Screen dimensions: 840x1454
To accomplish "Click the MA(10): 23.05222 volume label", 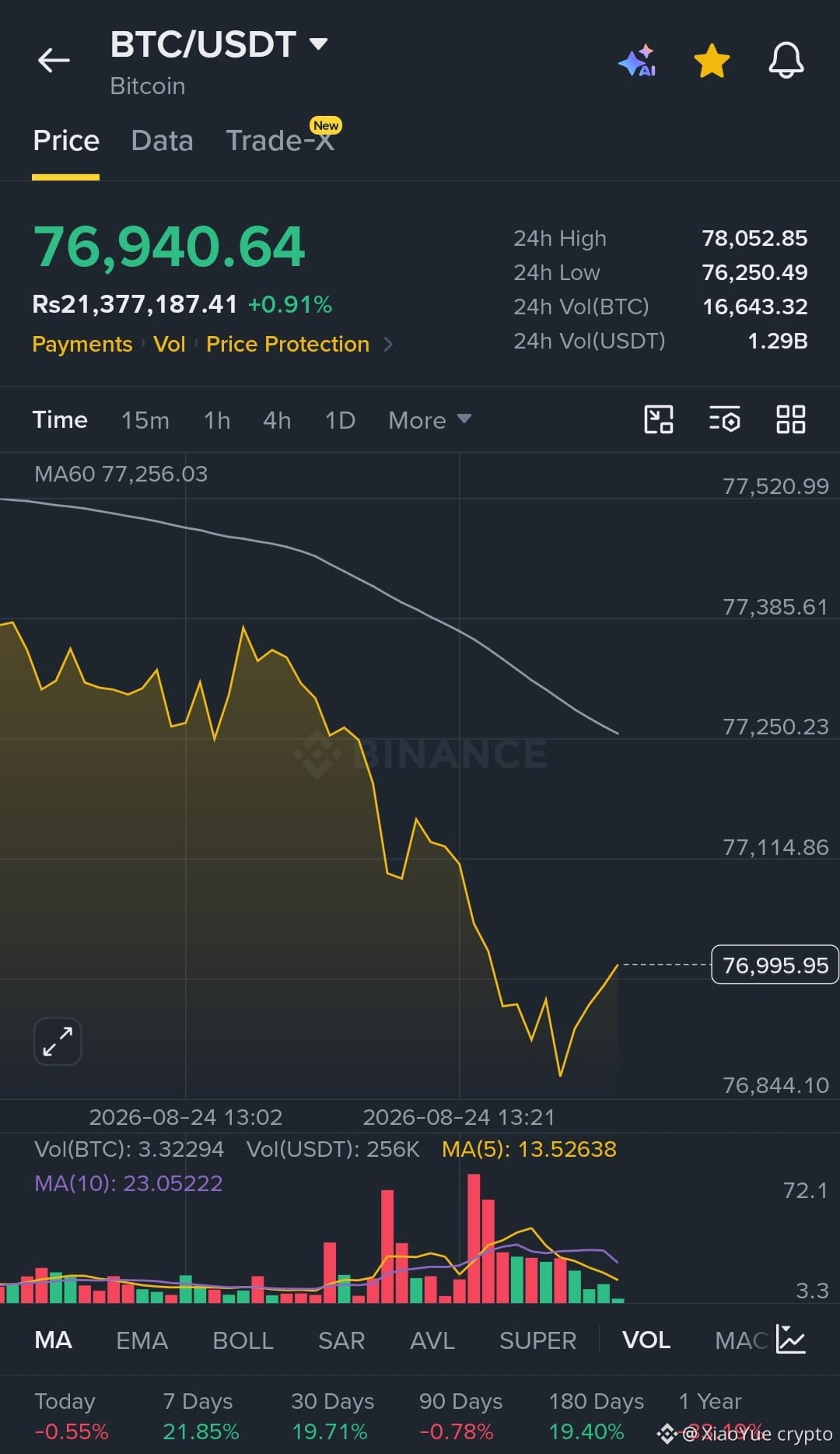I will coord(128,1183).
